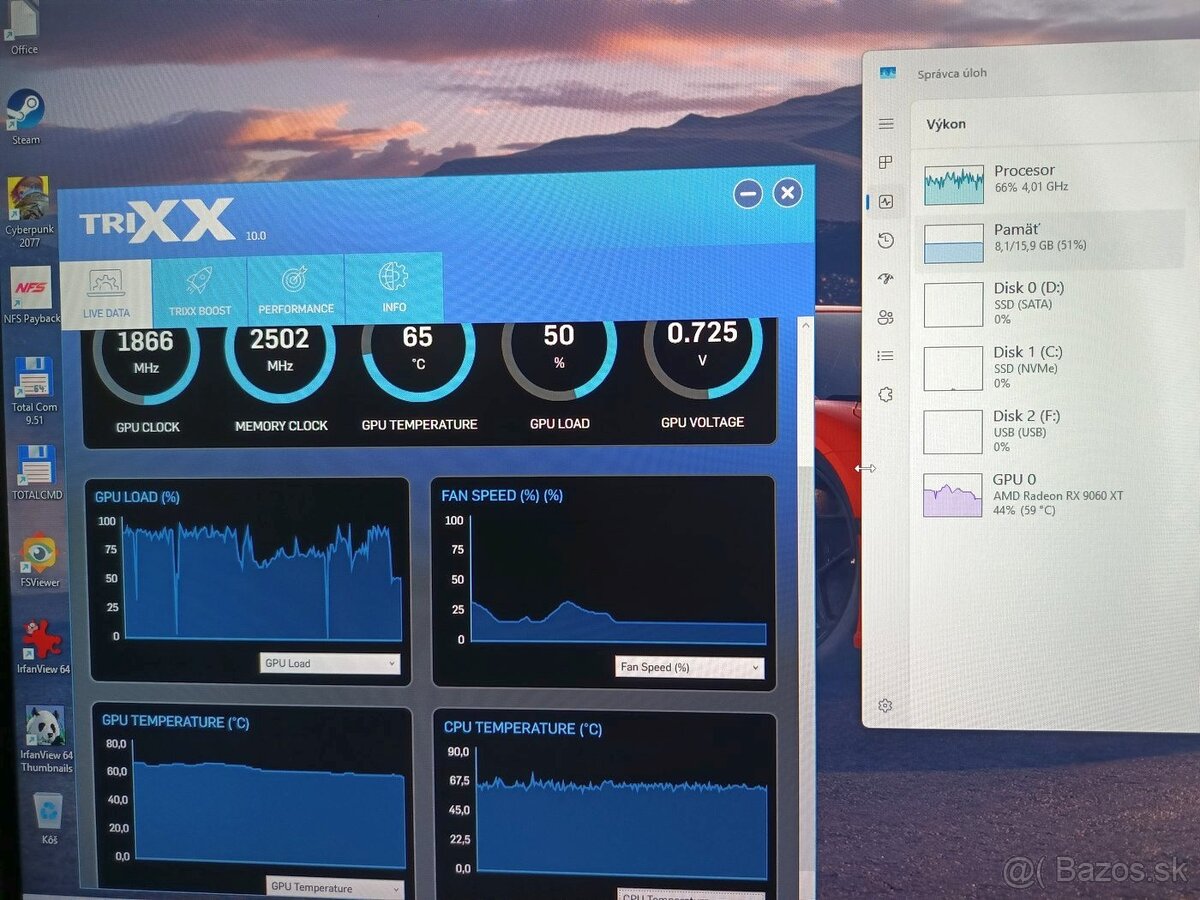Open FSViewer desktop icon
Image resolution: width=1200 pixels, height=900 pixels.
point(39,555)
